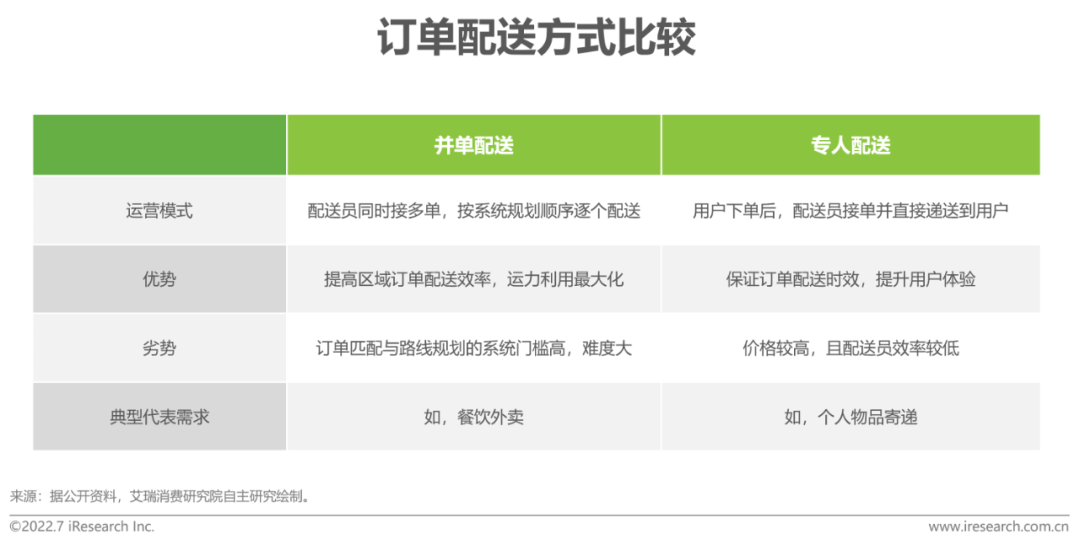
Task: Click the 来源 source note text
Action: (161, 495)
